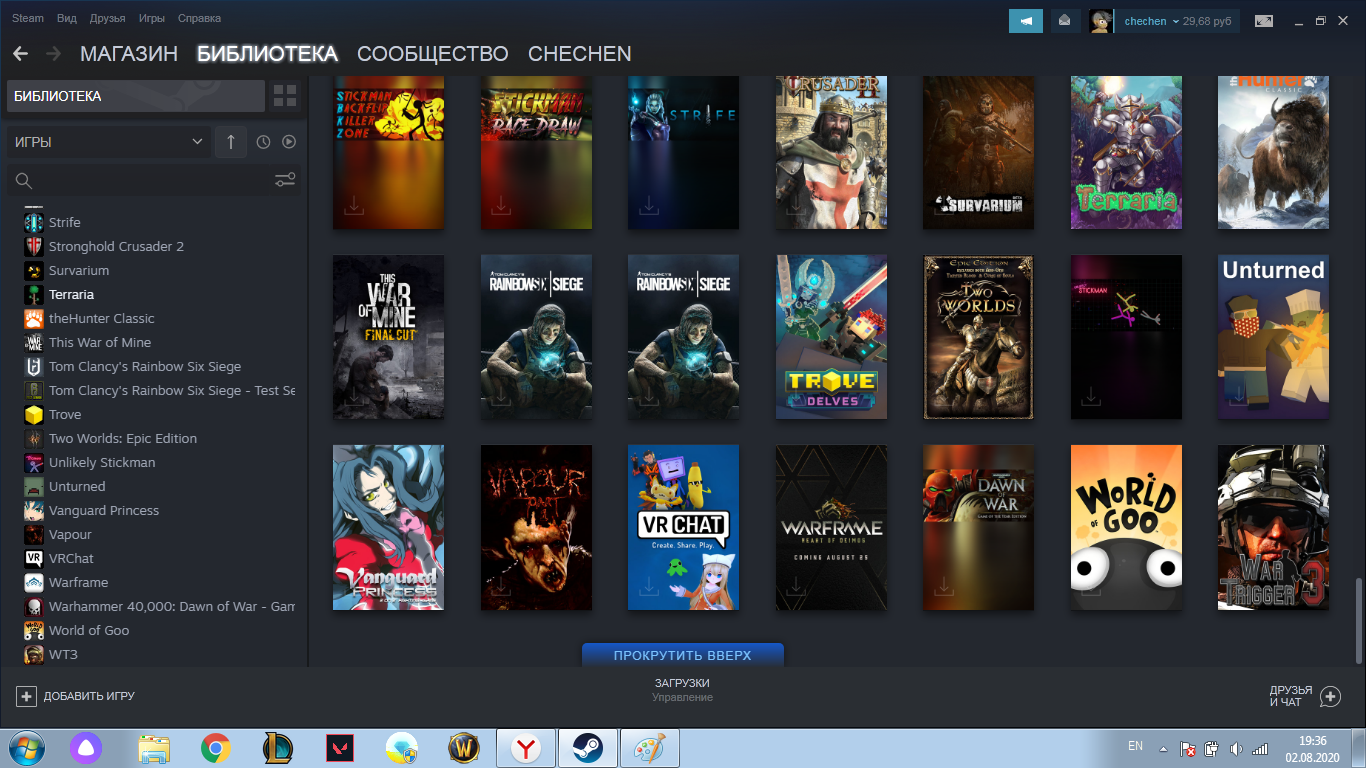Image resolution: width=1366 pixels, height=768 pixels.
Task: Click World of Goo list icon
Action: click(34, 630)
